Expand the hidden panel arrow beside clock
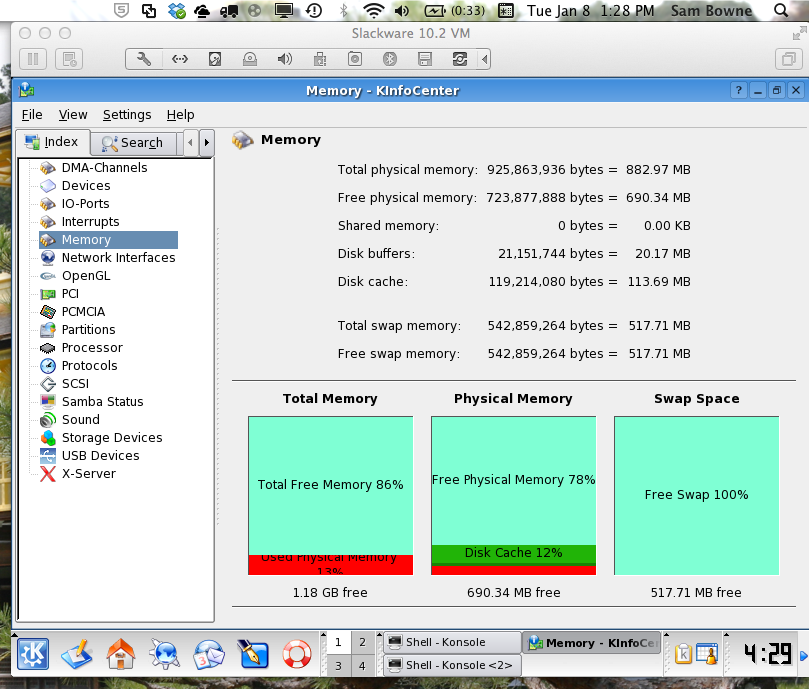Screen dimensions: 809x689 click(x=802, y=654)
